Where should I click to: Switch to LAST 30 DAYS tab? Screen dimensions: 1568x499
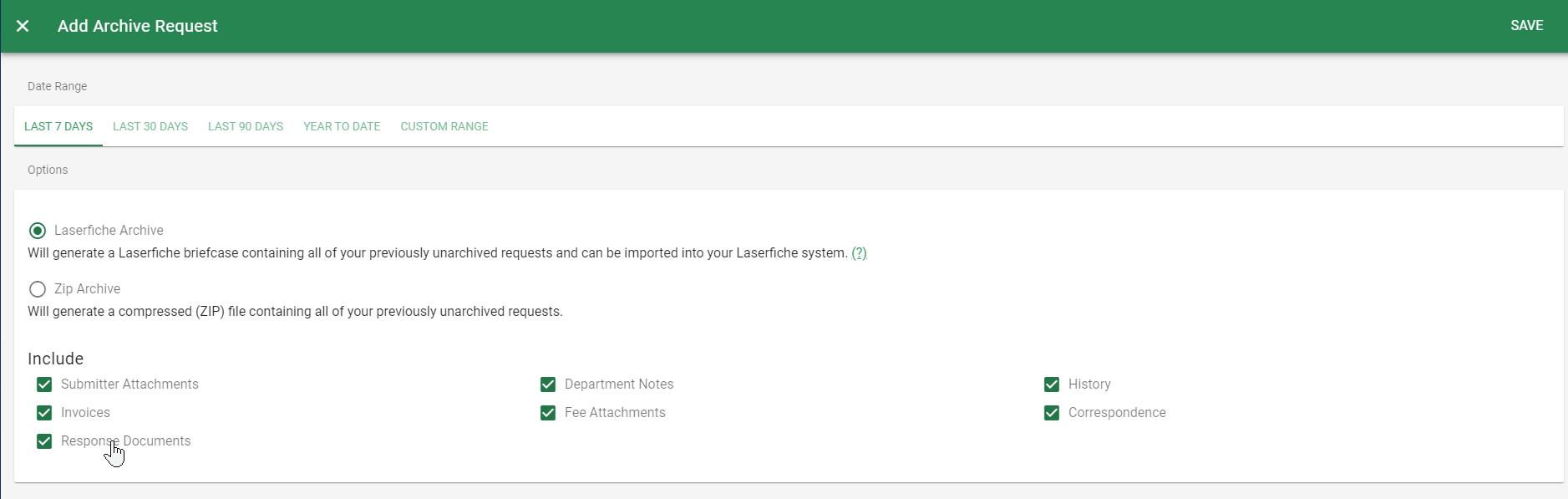pyautogui.click(x=150, y=126)
